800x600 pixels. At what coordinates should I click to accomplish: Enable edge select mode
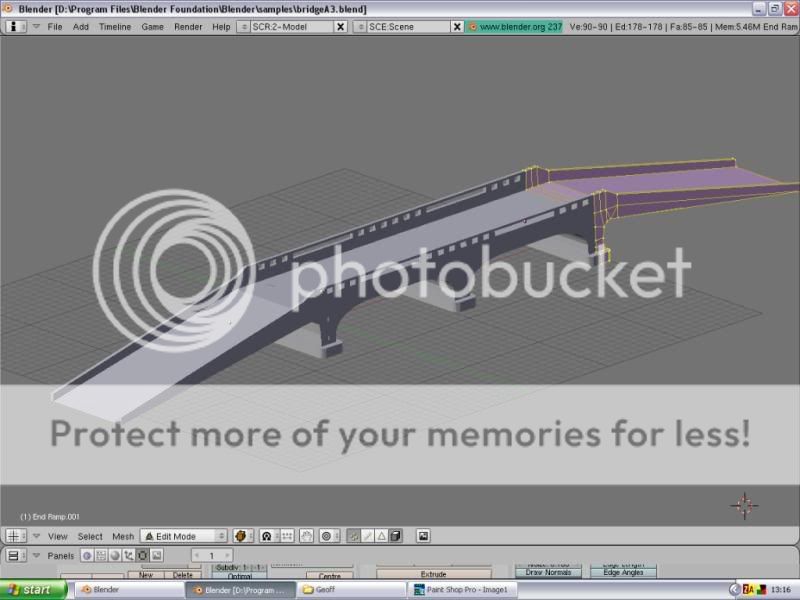tap(368, 535)
